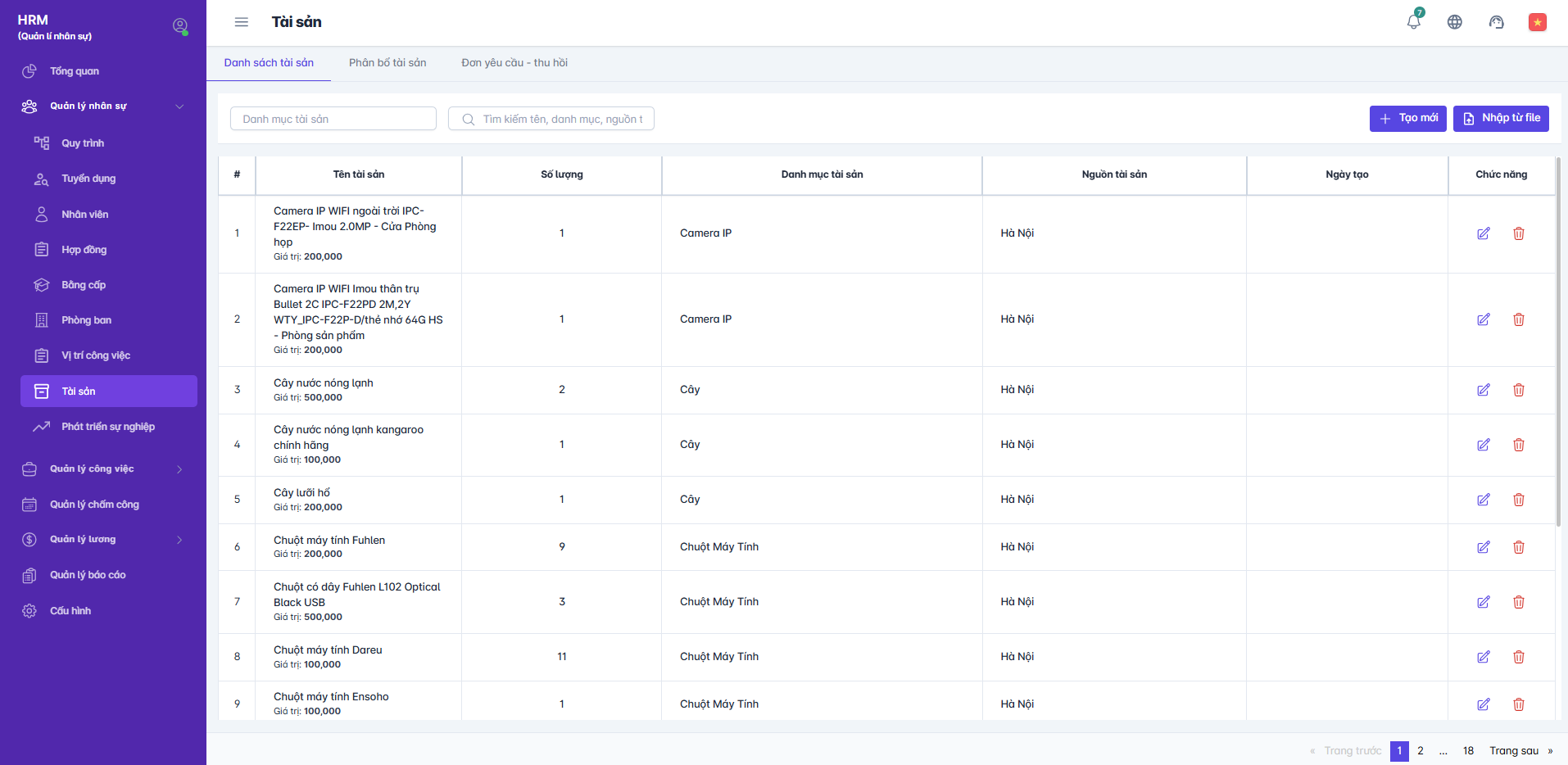Screen dimensions: 1568x765
Task: Open the user profile icon in sidebar
Action: (x=180, y=26)
